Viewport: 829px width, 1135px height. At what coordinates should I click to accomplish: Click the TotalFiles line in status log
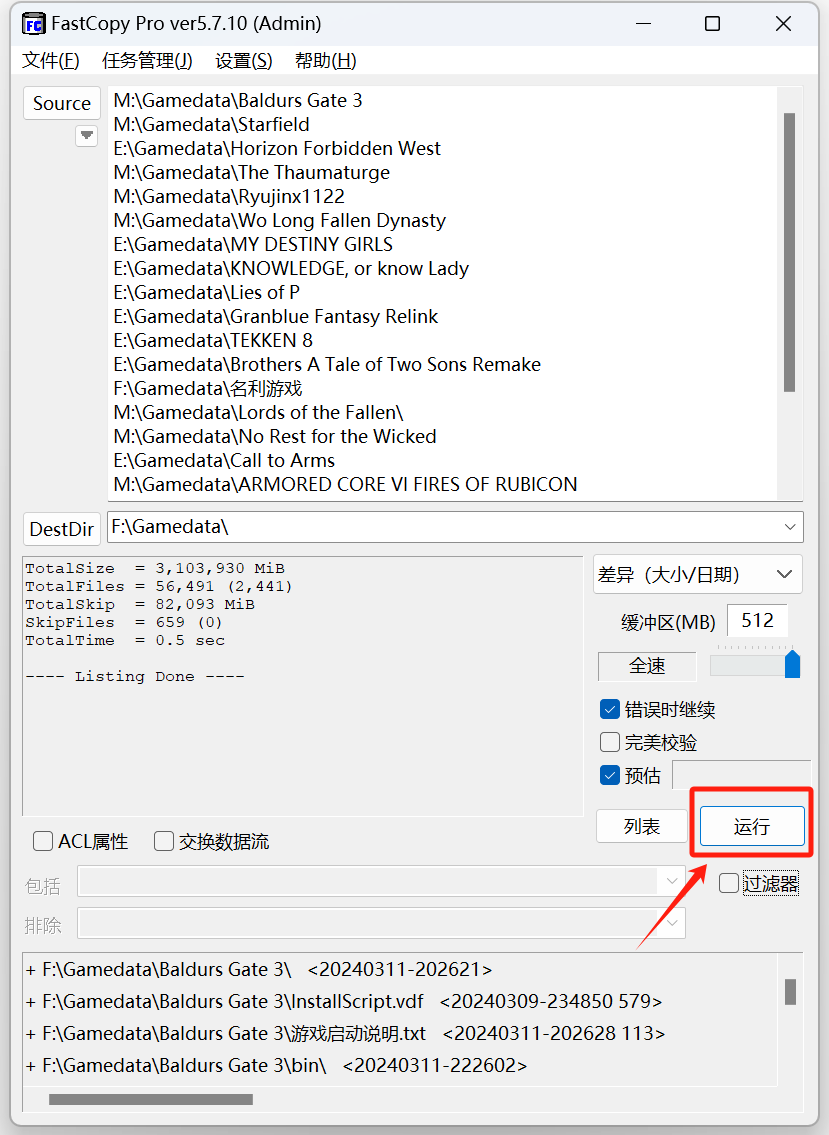(159, 586)
